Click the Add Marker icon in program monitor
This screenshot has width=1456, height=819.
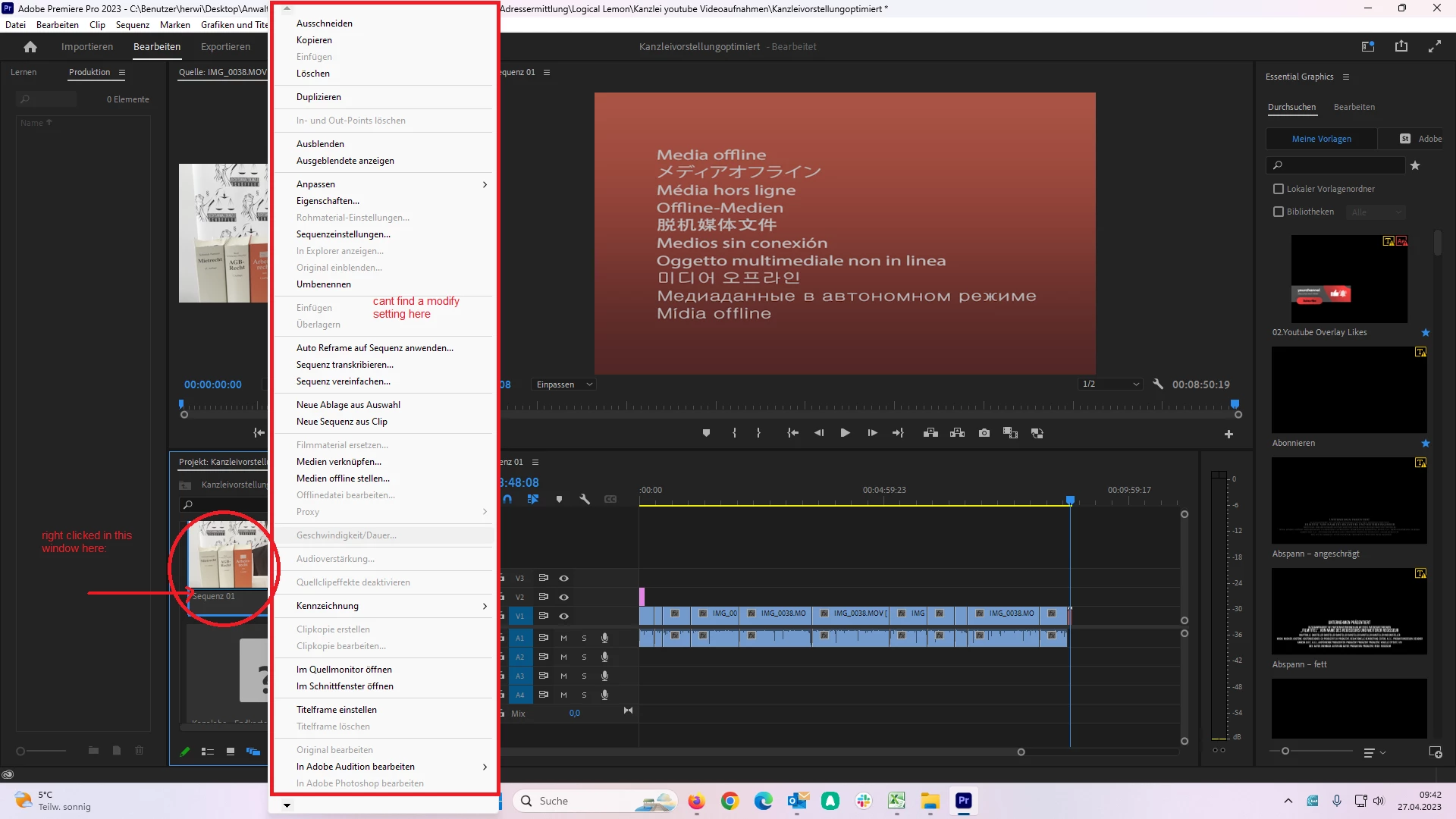point(706,433)
